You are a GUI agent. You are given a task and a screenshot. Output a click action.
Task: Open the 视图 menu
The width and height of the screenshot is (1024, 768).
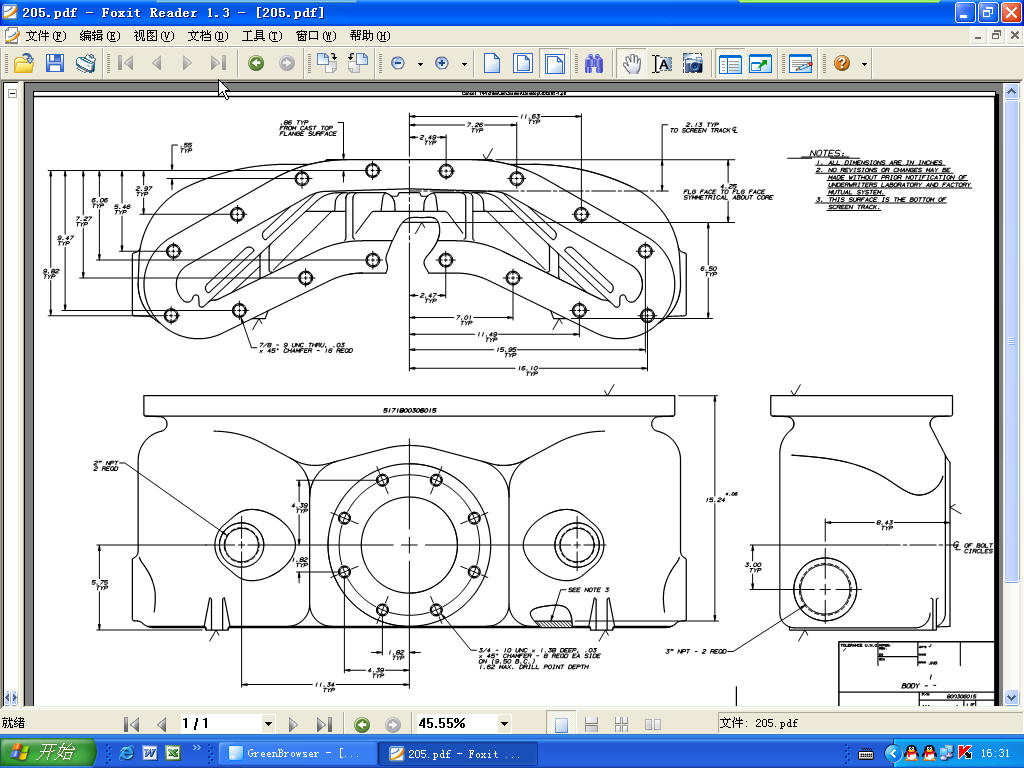pos(153,36)
